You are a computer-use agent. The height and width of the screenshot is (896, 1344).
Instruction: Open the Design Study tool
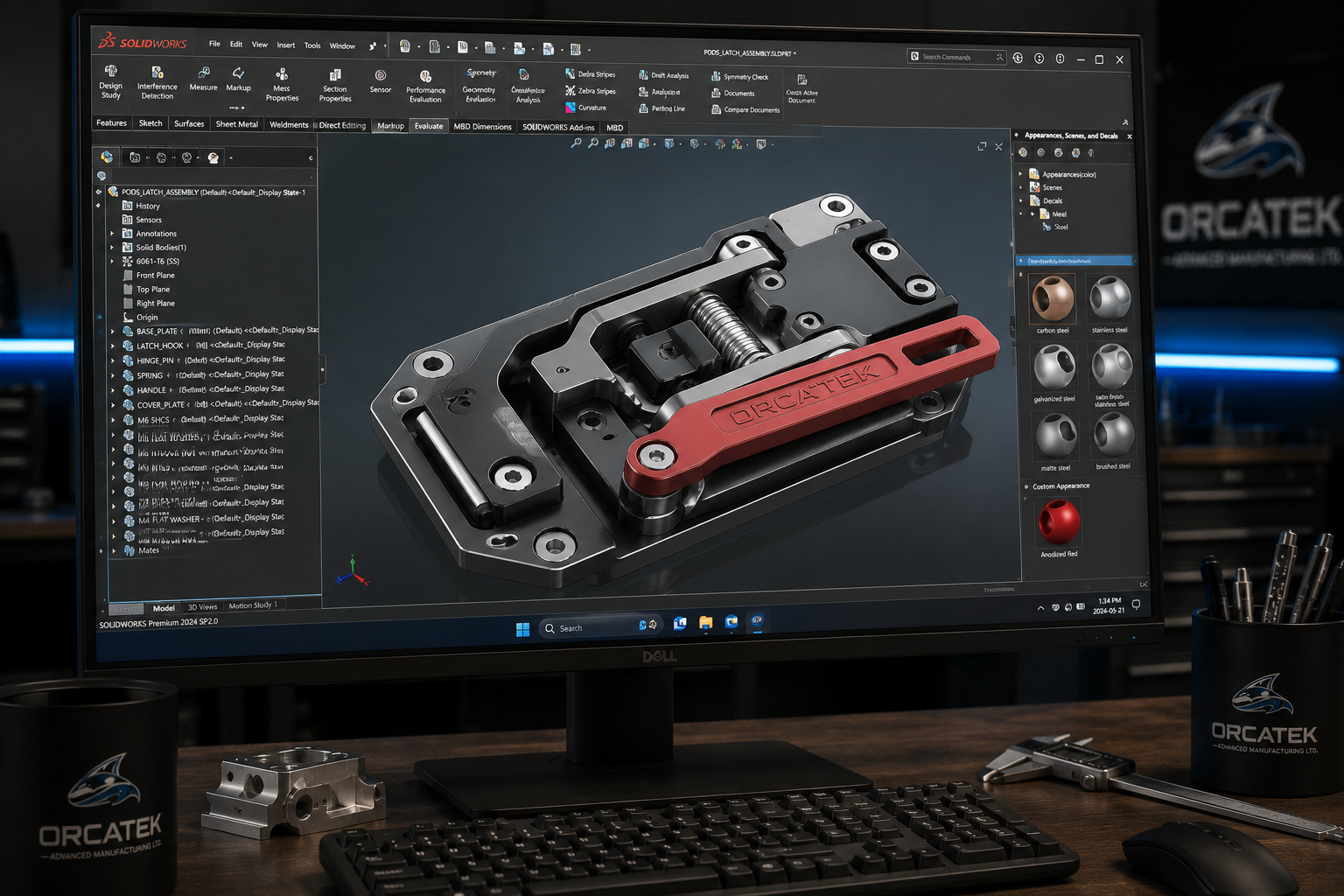pos(111,81)
